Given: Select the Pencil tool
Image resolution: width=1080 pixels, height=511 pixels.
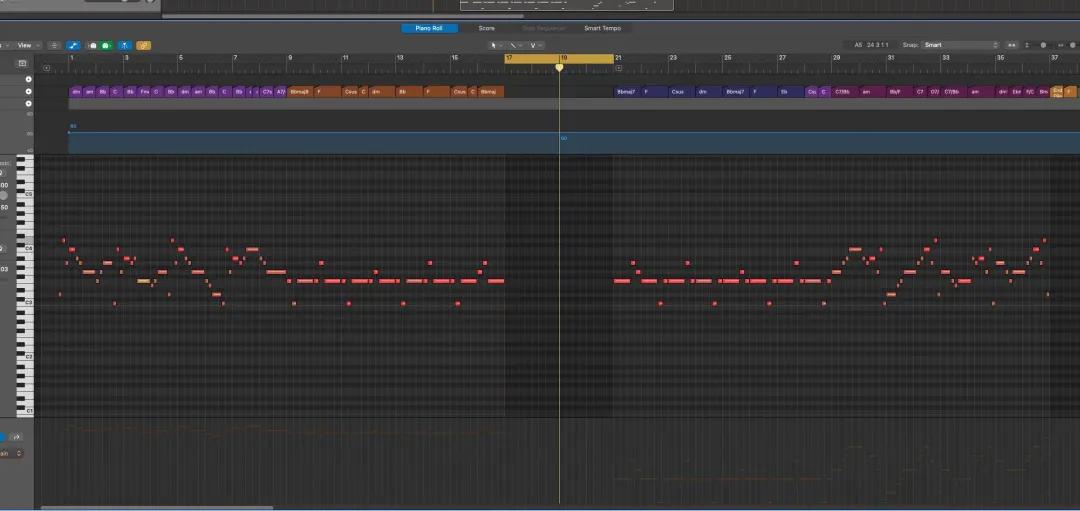Looking at the screenshot, I should [515, 45].
